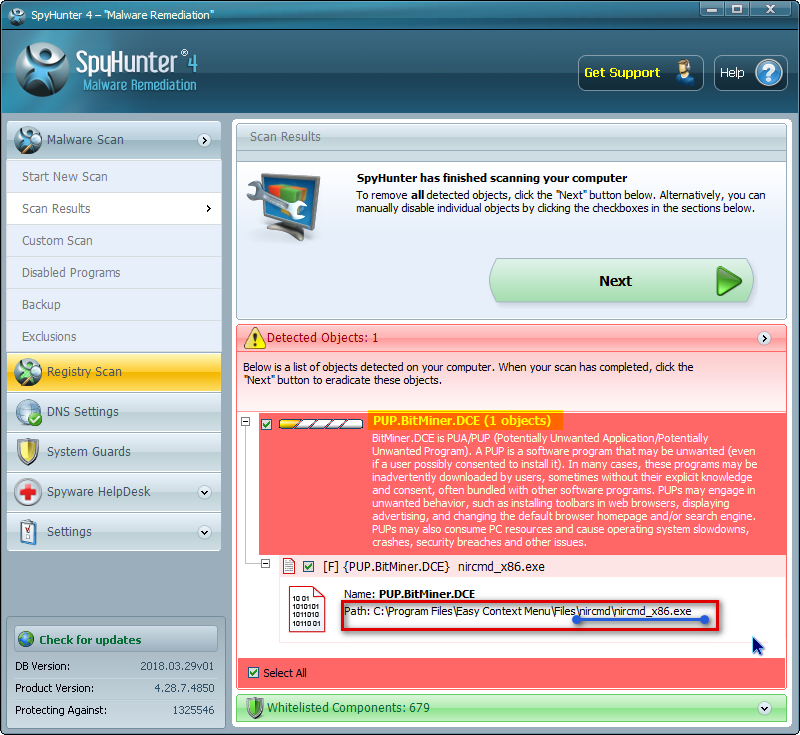Screen dimensions: 800x735
Task: Open the Exclusions section
Action: pyautogui.click(x=114, y=337)
